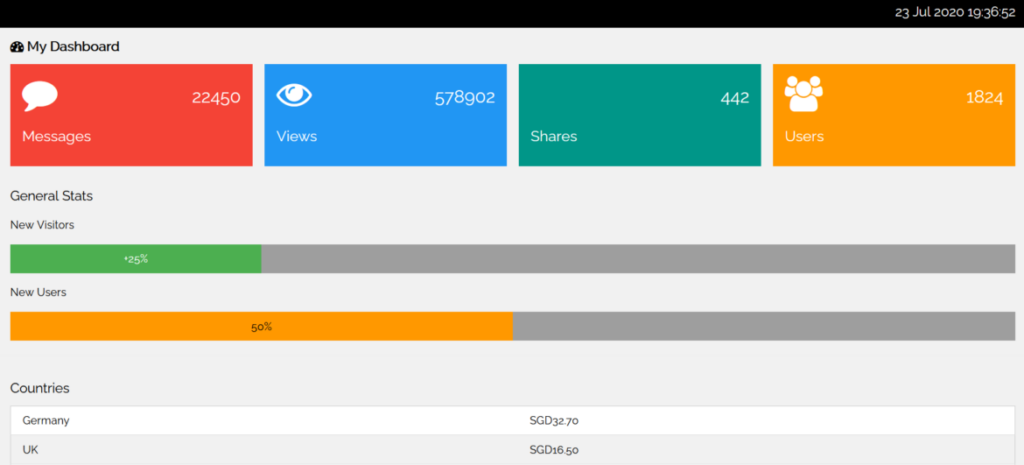This screenshot has height=465, width=1024.
Task: Click the 22450 messages count
Action: 216,98
